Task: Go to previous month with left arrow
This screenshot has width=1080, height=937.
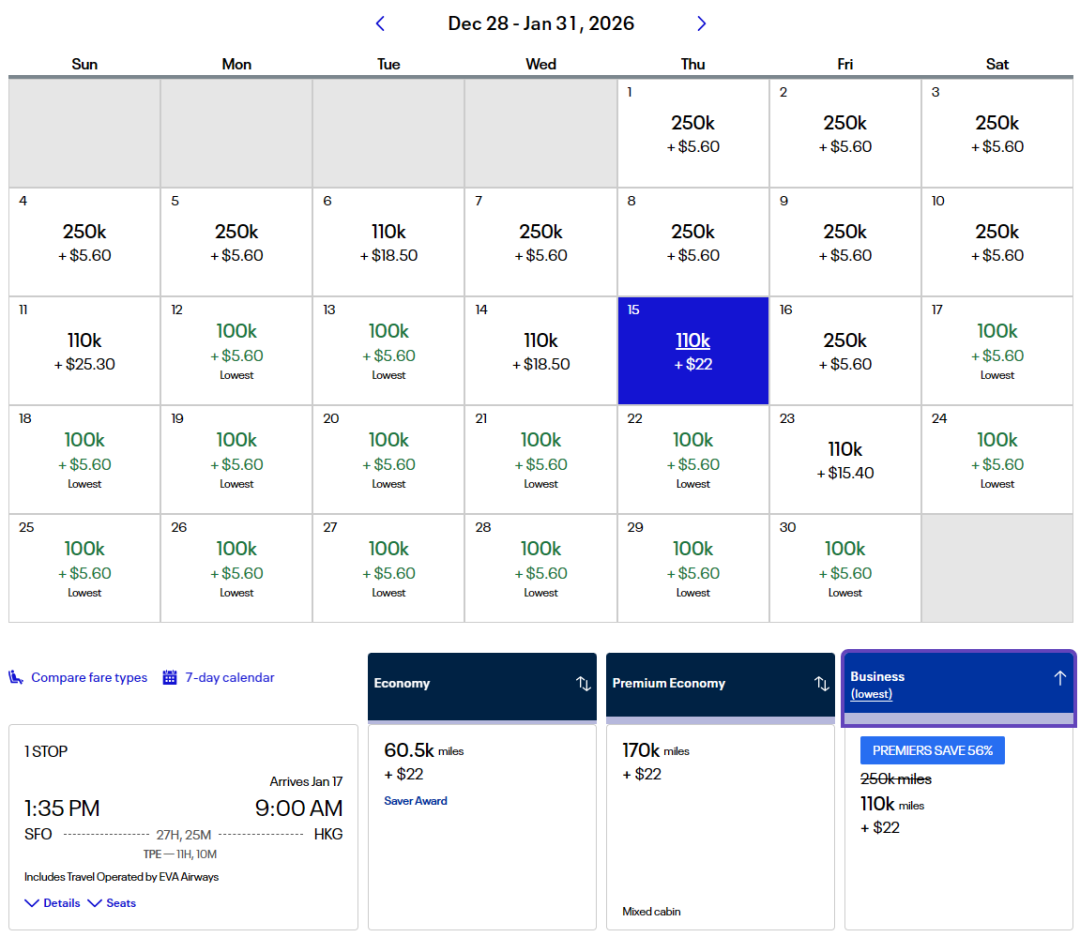Action: point(380,24)
